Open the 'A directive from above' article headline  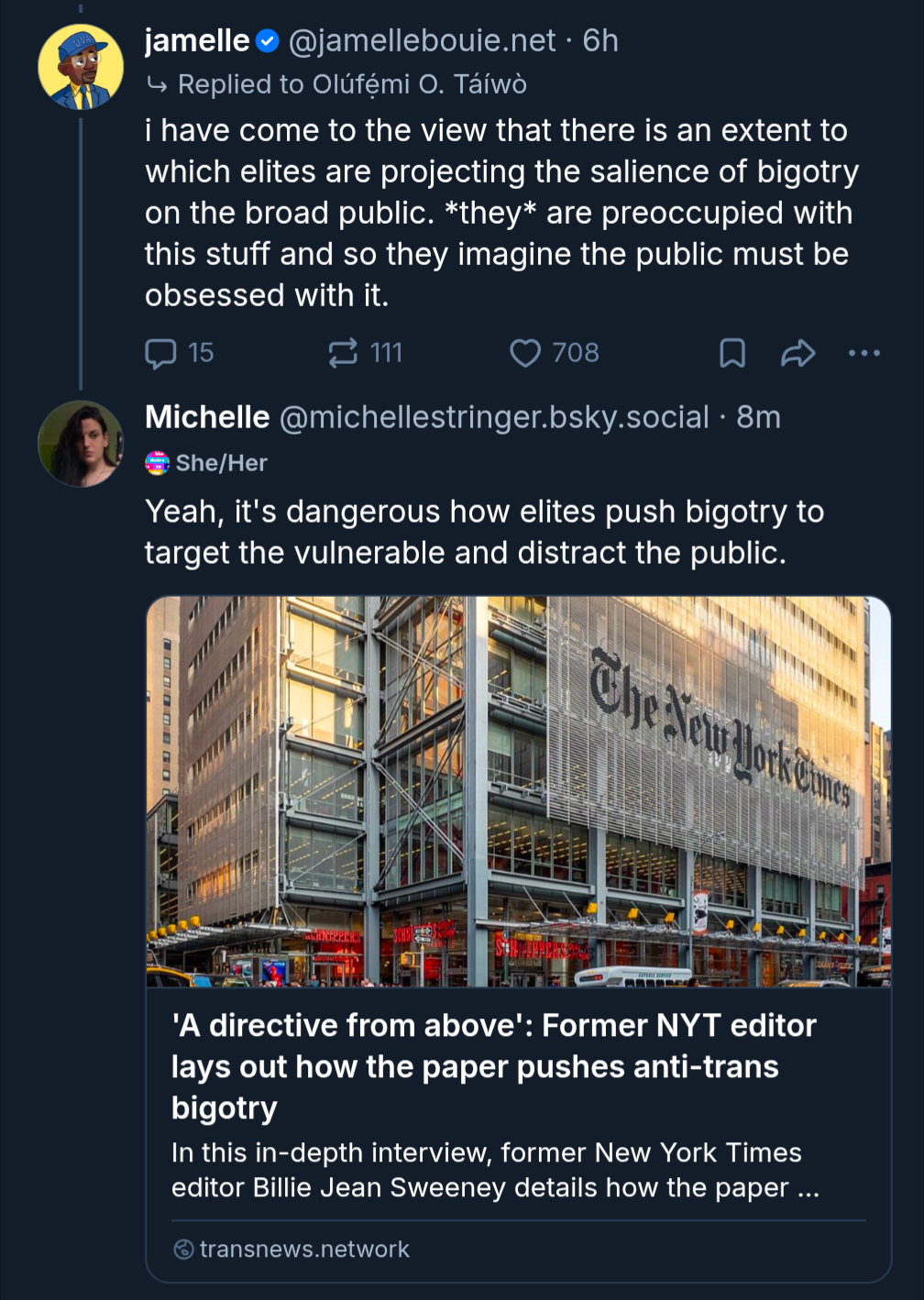(x=493, y=1066)
